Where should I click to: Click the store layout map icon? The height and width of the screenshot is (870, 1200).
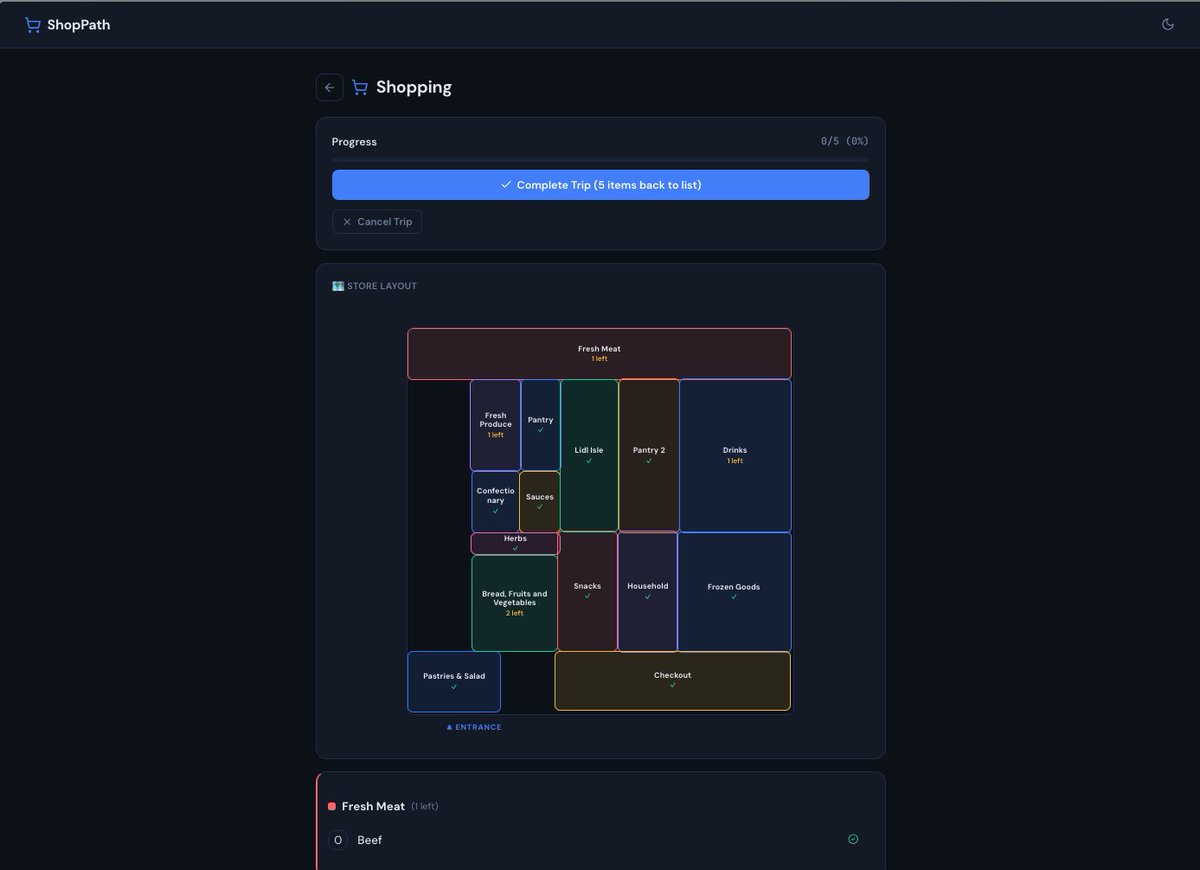point(338,286)
